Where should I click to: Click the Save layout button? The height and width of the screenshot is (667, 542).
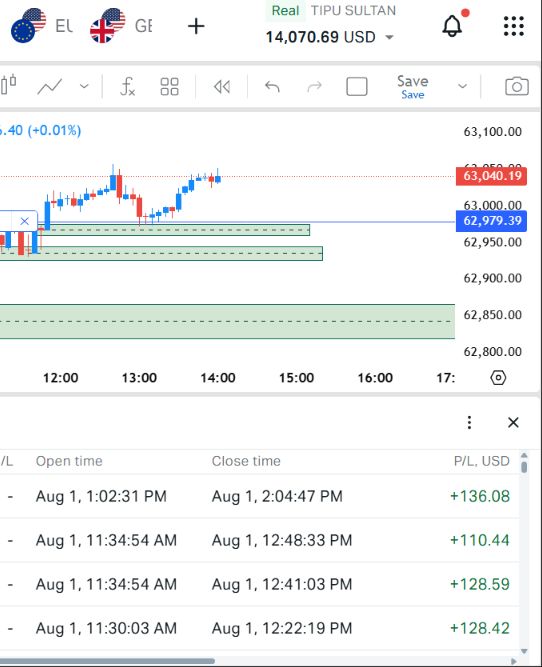(x=412, y=87)
